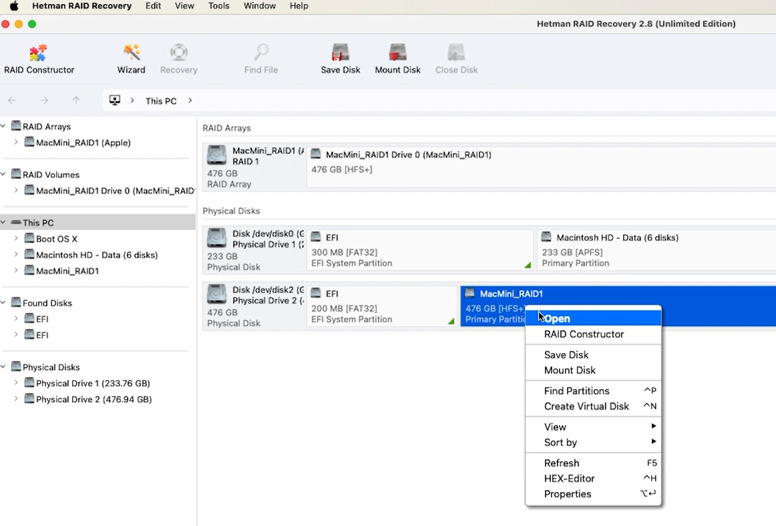This screenshot has height=526, width=776.
Task: Open the View menu in menu bar
Action: (x=184, y=6)
